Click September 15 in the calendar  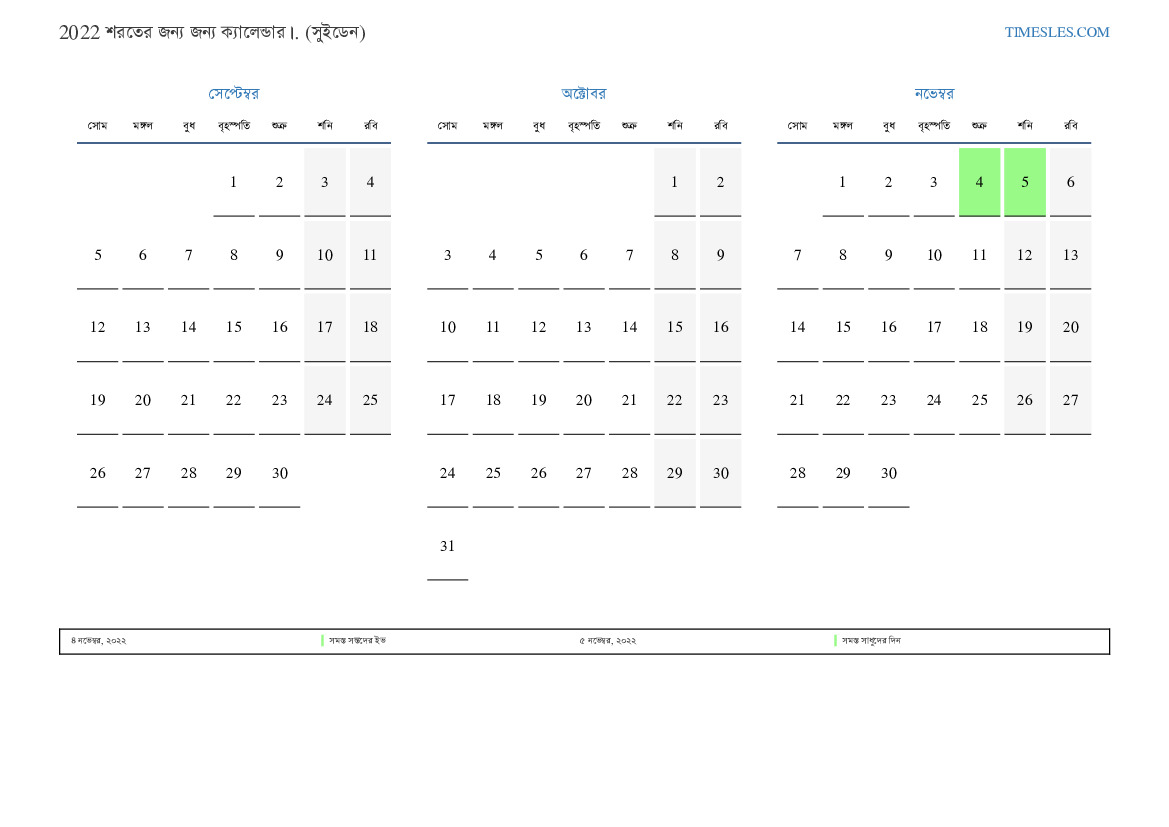tap(233, 327)
